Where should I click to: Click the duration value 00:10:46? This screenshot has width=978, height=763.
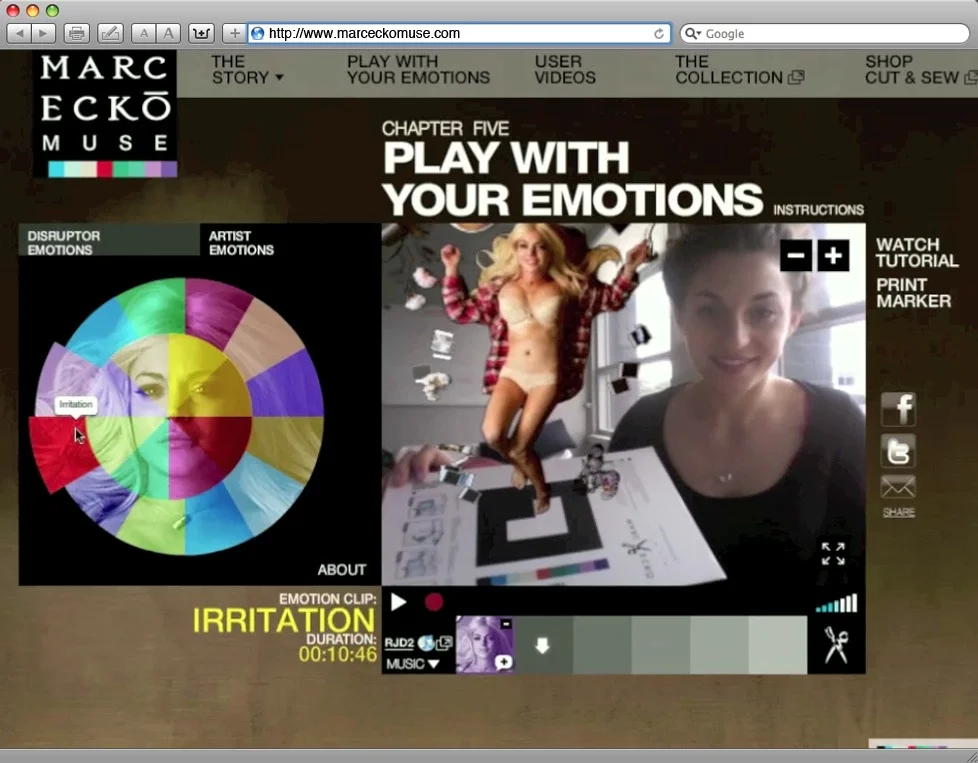337,654
